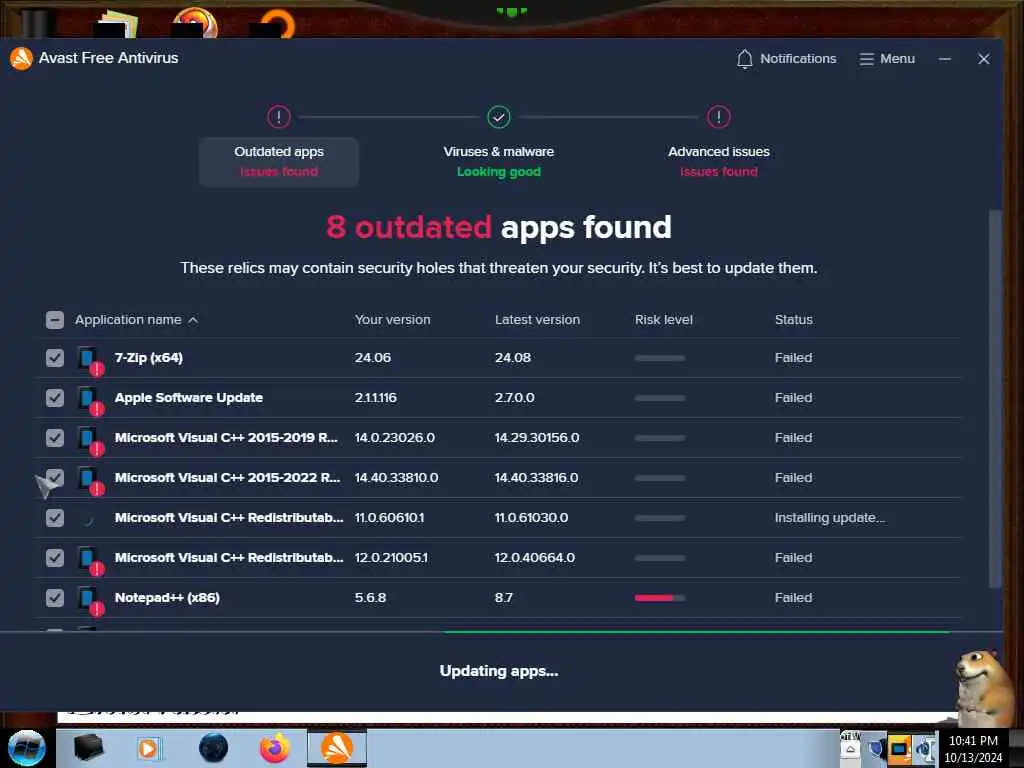
Task: Click latest version 24.08
Action: click(513, 357)
